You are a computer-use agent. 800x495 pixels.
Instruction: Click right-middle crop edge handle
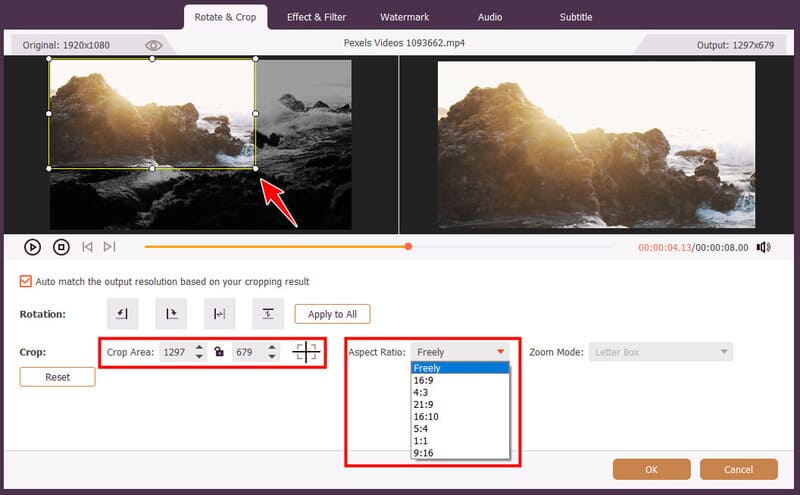(256, 113)
